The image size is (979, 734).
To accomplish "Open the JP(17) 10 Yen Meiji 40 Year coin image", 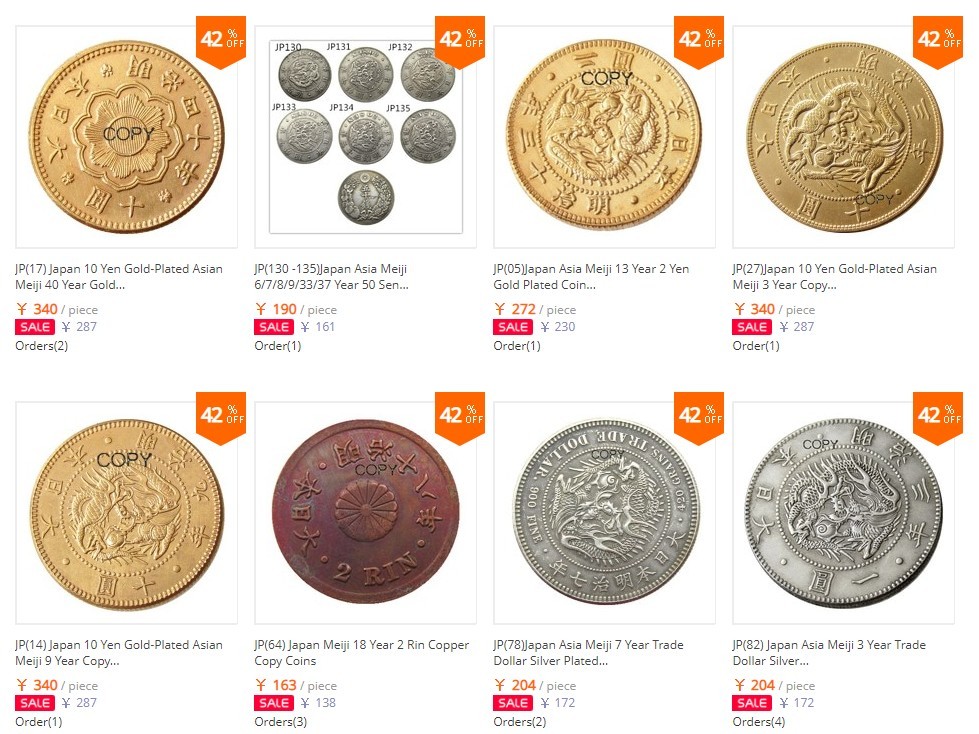I will click(x=127, y=137).
